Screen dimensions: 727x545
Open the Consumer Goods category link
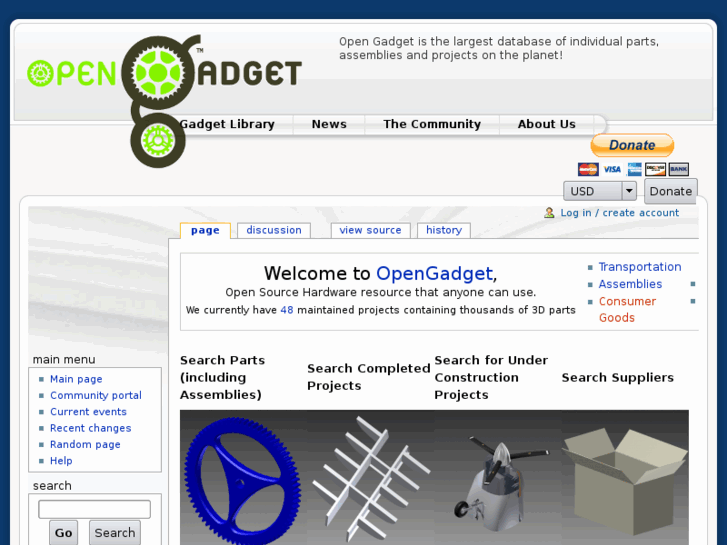click(627, 309)
